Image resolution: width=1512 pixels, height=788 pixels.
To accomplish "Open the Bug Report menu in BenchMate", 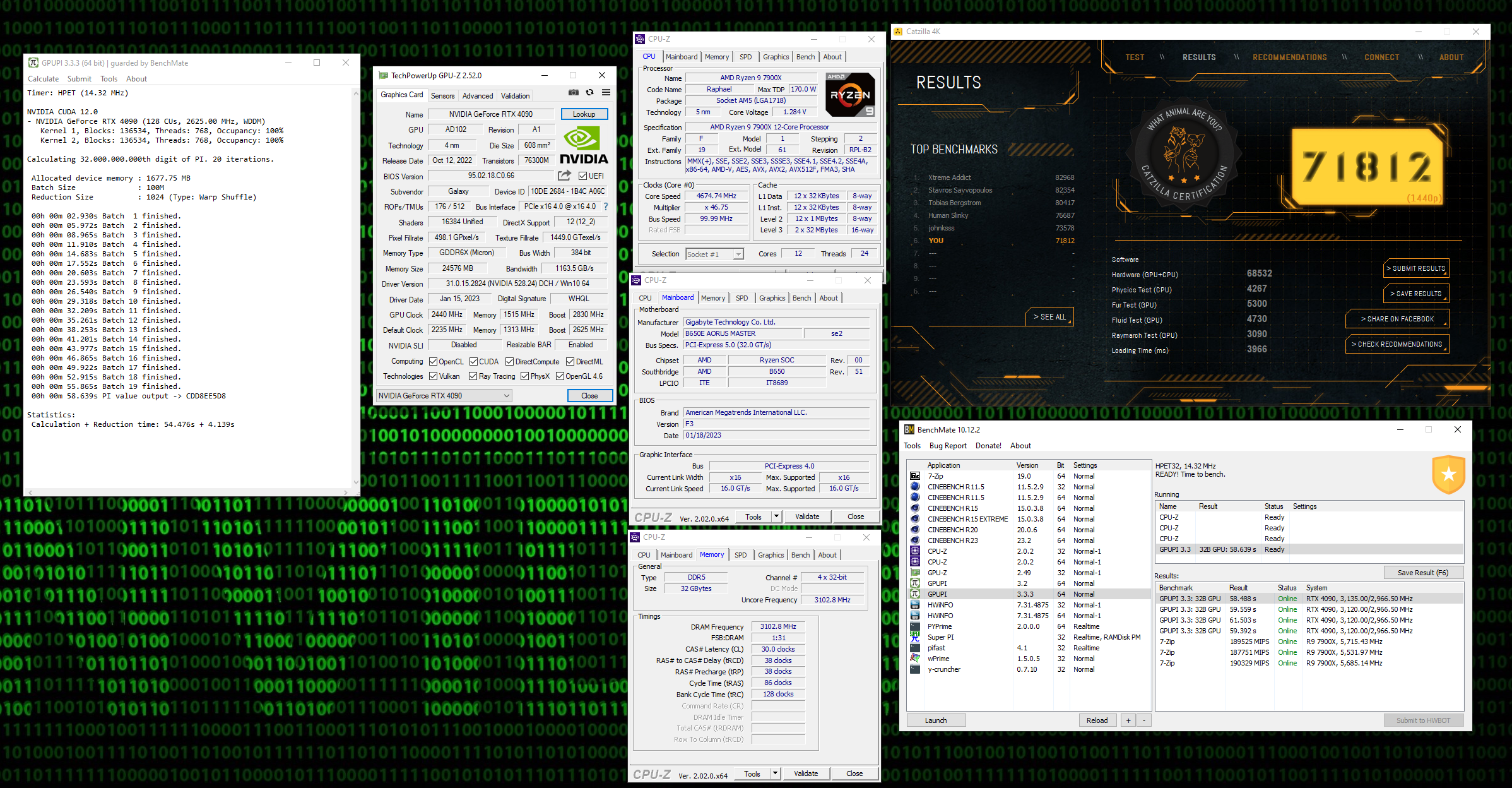I will click(x=948, y=446).
